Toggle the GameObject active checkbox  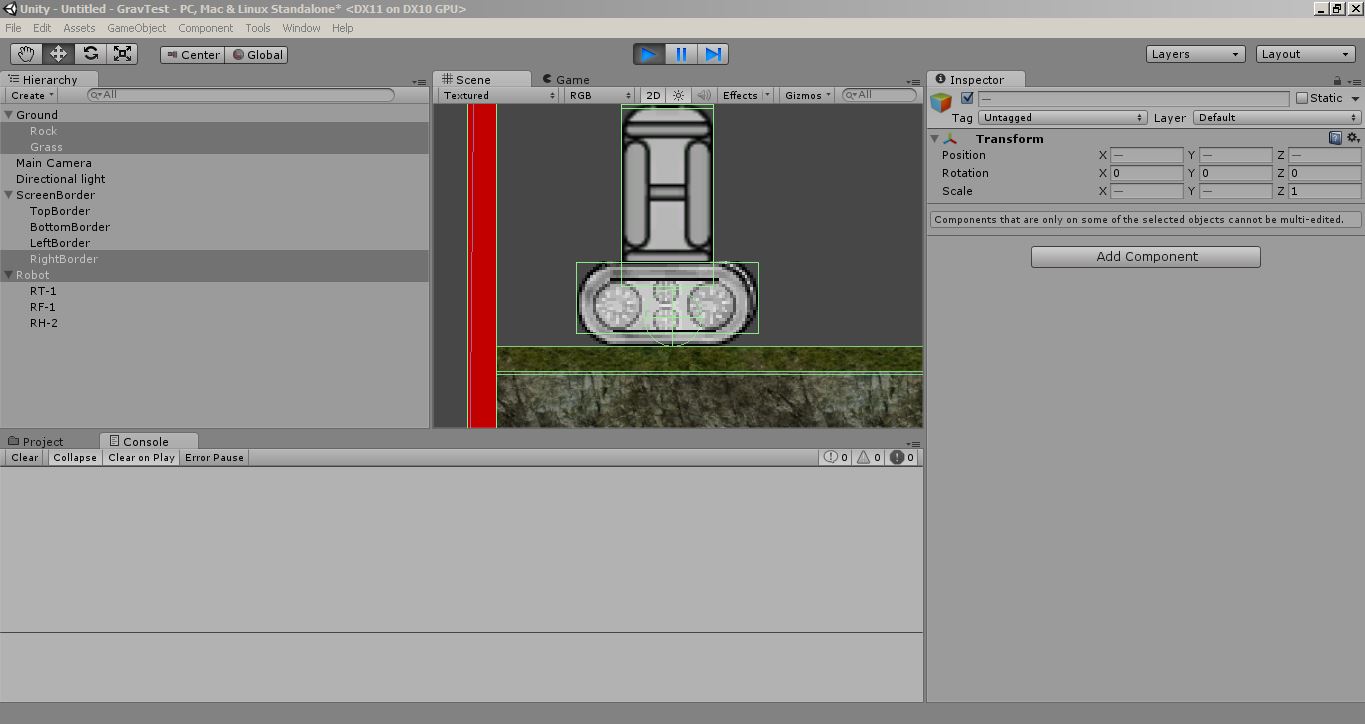coord(966,97)
